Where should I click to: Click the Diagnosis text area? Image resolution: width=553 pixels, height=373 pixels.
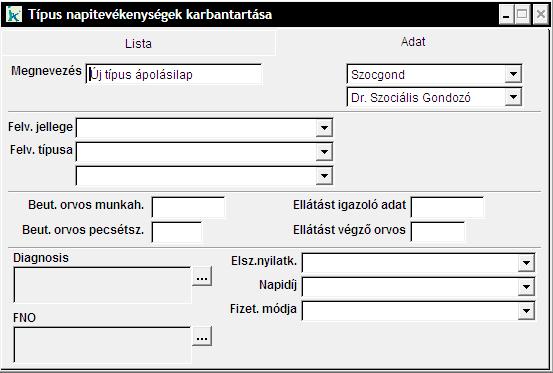click(102, 285)
